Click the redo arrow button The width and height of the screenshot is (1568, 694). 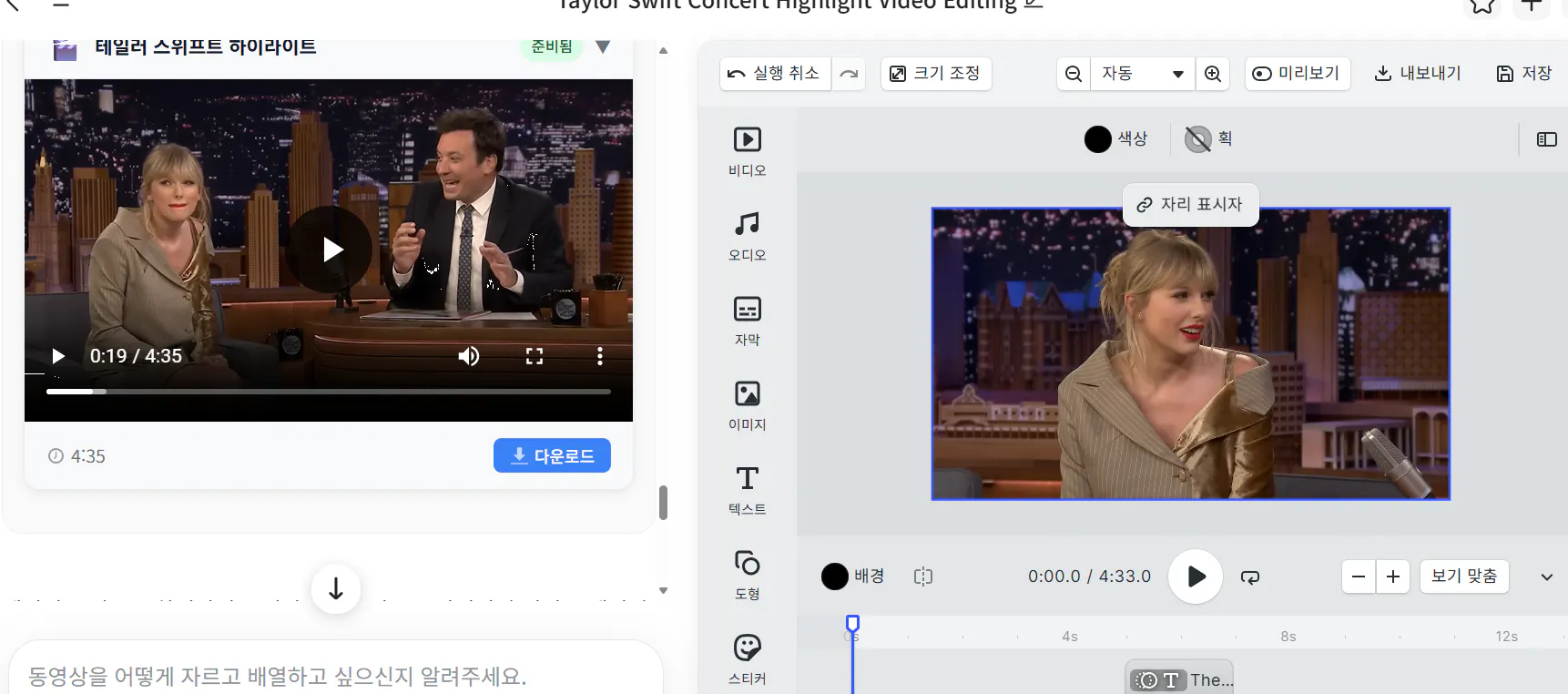pos(849,73)
